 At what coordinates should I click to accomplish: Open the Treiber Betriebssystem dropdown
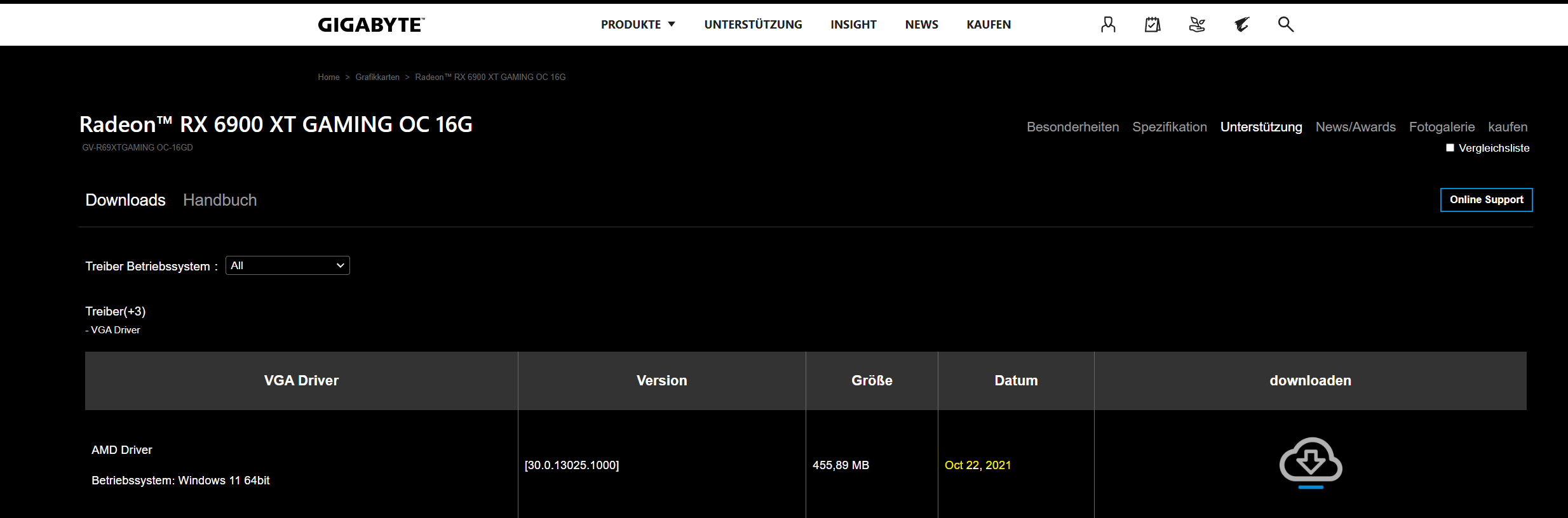pyautogui.click(x=287, y=265)
